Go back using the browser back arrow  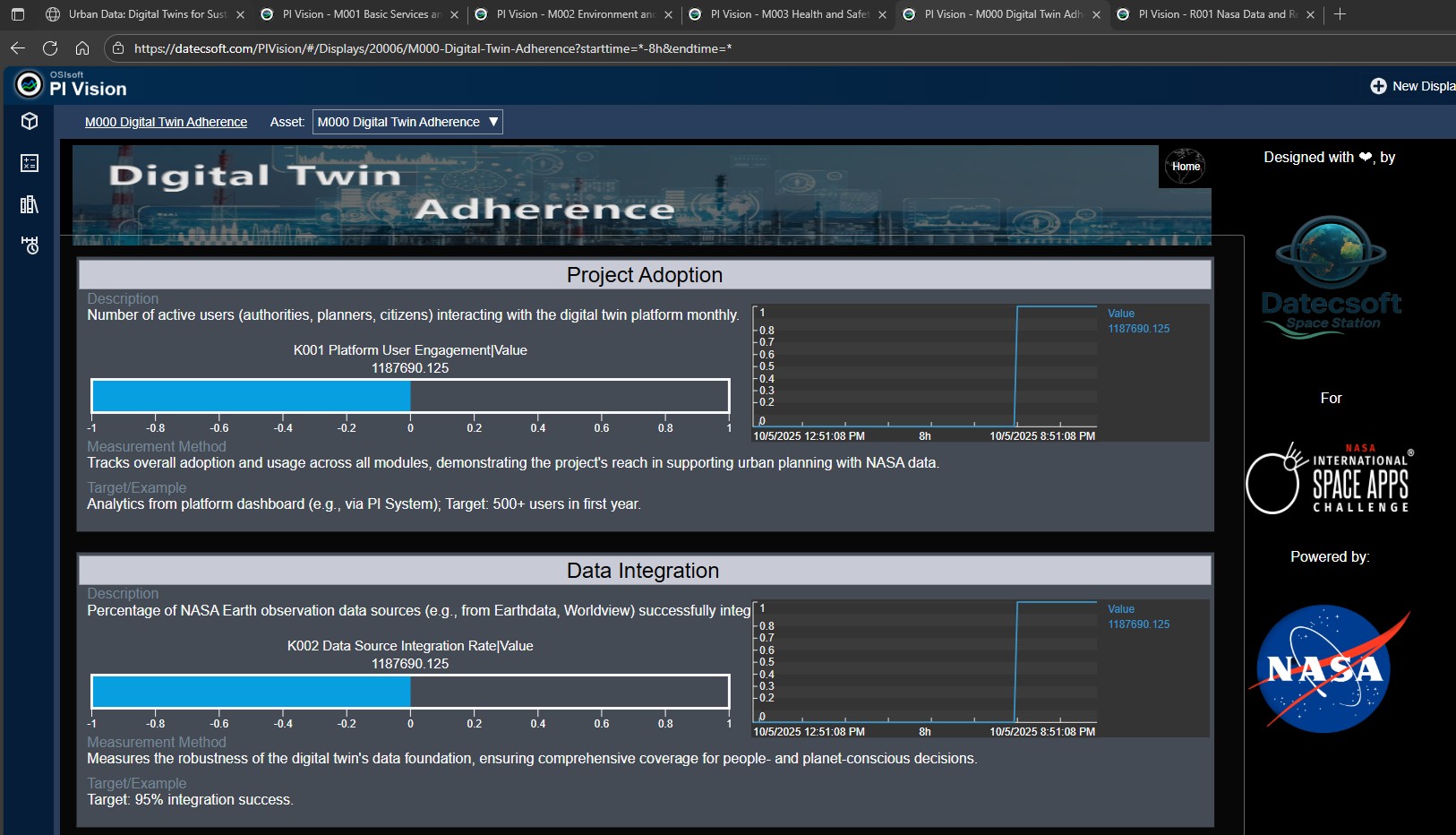(18, 48)
